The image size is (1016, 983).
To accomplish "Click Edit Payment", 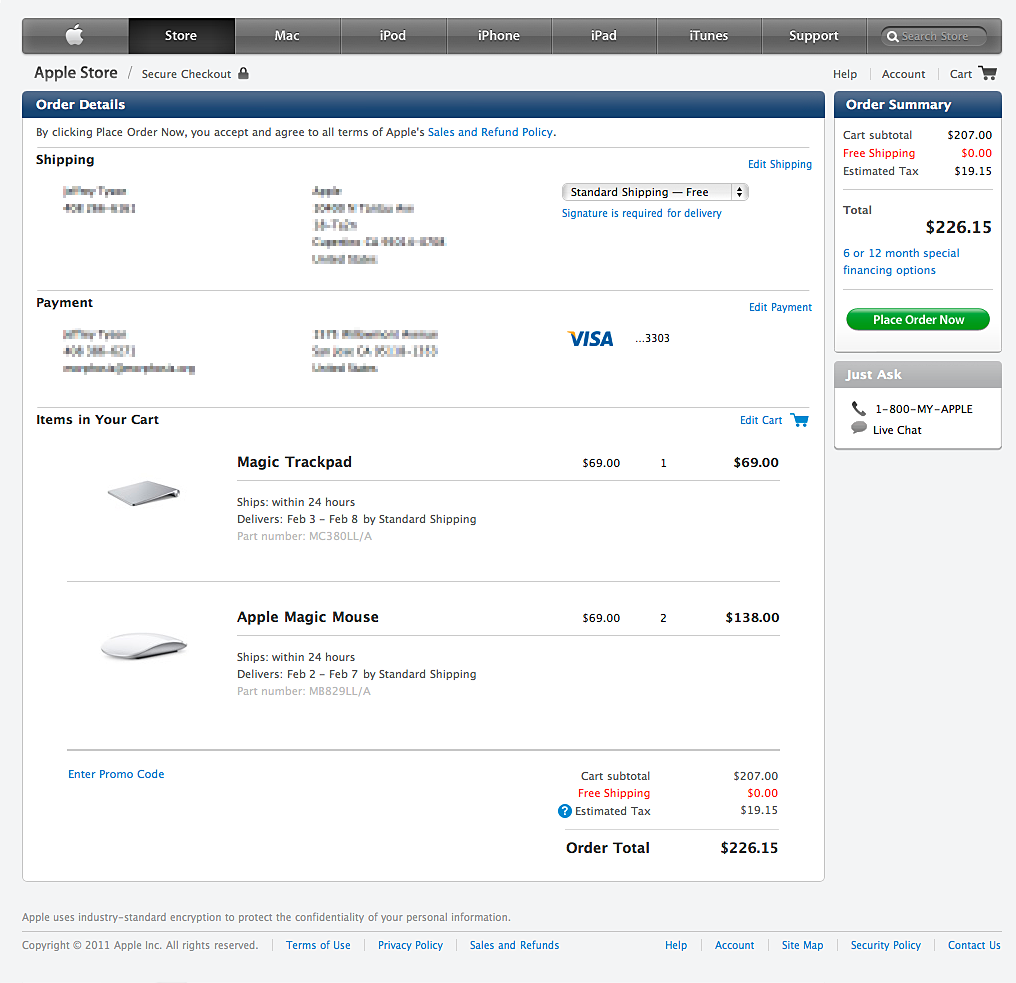I will [780, 307].
